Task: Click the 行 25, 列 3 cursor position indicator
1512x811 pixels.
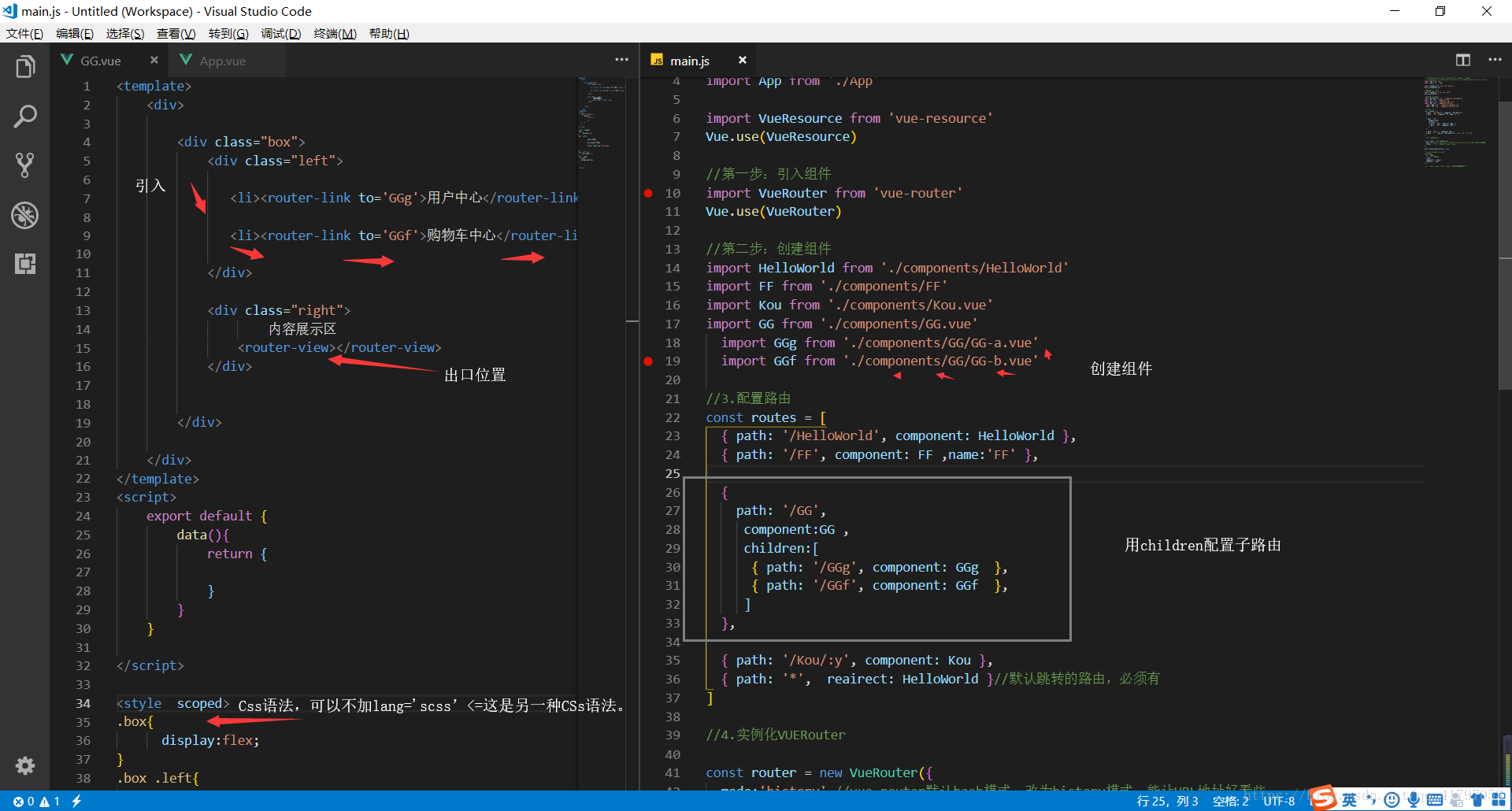Action: click(1167, 801)
